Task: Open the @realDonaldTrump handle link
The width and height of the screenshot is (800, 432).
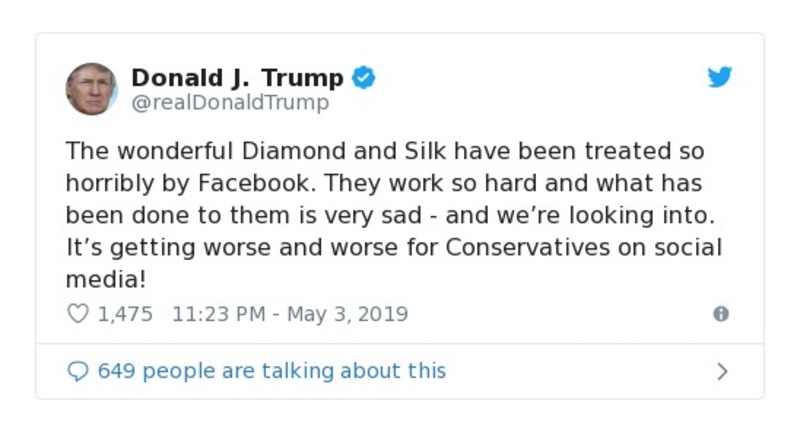Action: pyautogui.click(x=230, y=103)
